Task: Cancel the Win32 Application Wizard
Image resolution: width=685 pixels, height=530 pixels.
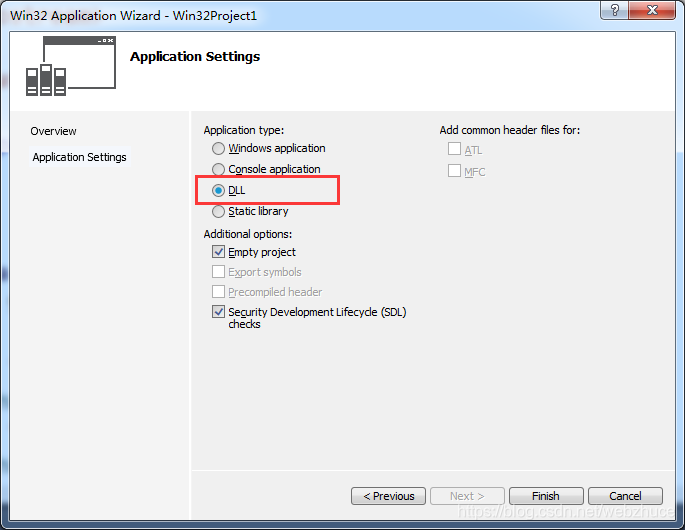Action: coord(625,496)
